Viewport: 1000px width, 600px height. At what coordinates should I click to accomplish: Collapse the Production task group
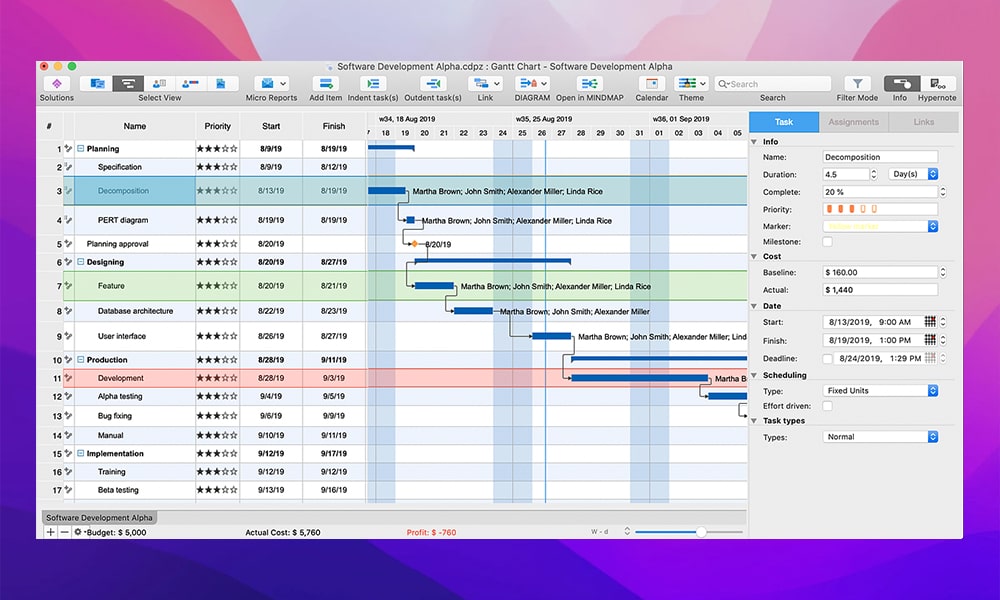81,360
